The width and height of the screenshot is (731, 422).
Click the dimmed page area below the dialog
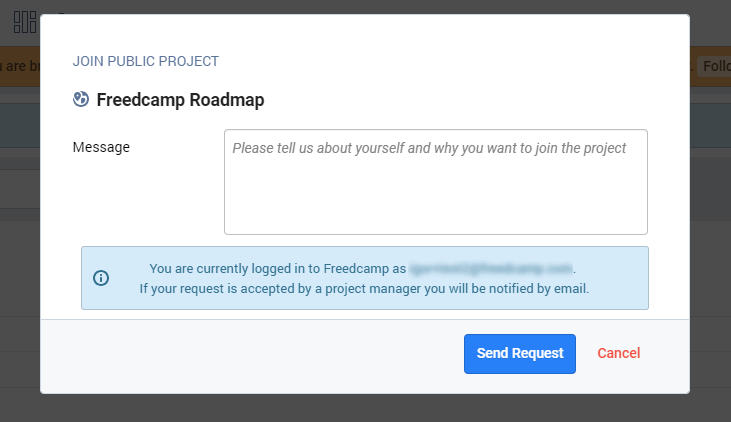pos(365,408)
